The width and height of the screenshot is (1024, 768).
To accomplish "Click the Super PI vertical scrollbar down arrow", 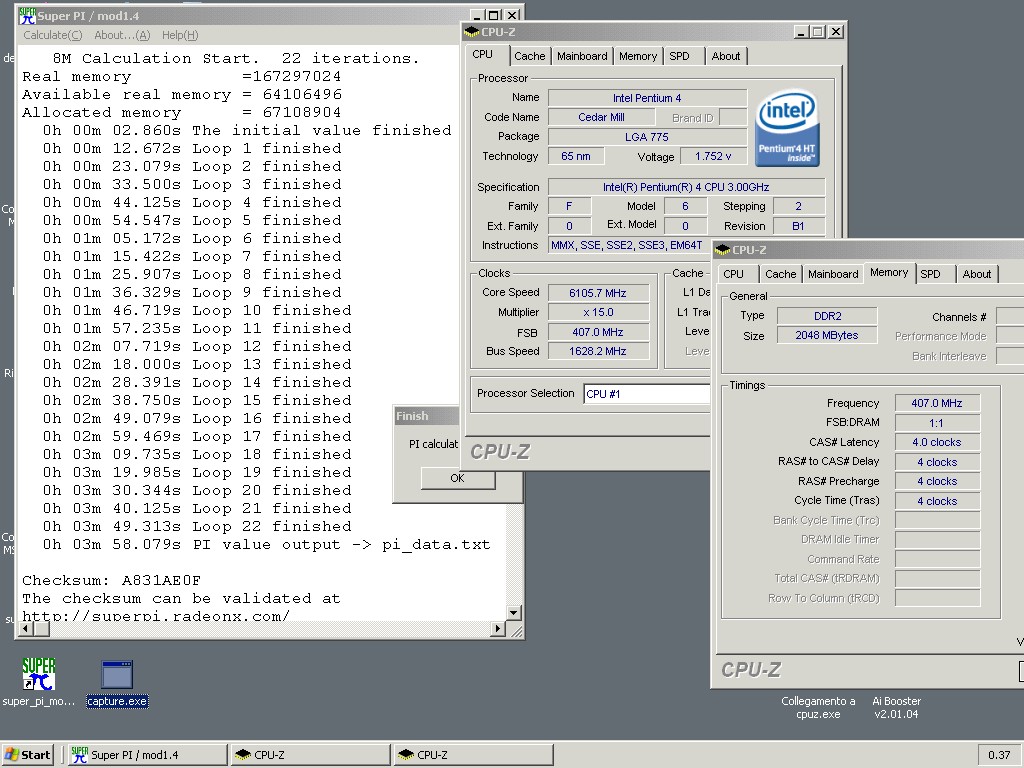I will tap(514, 613).
